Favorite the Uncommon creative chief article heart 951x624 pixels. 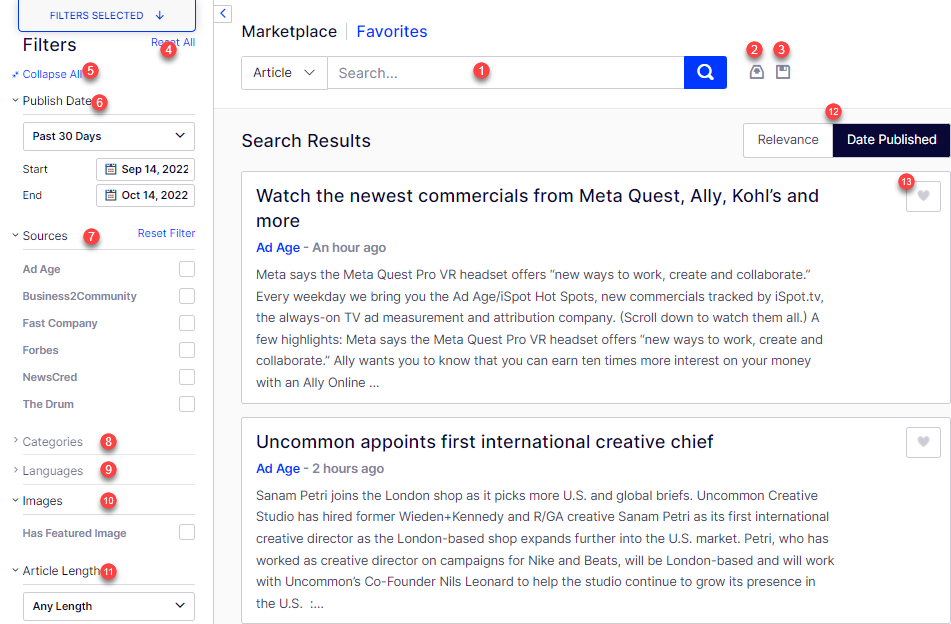tap(923, 442)
